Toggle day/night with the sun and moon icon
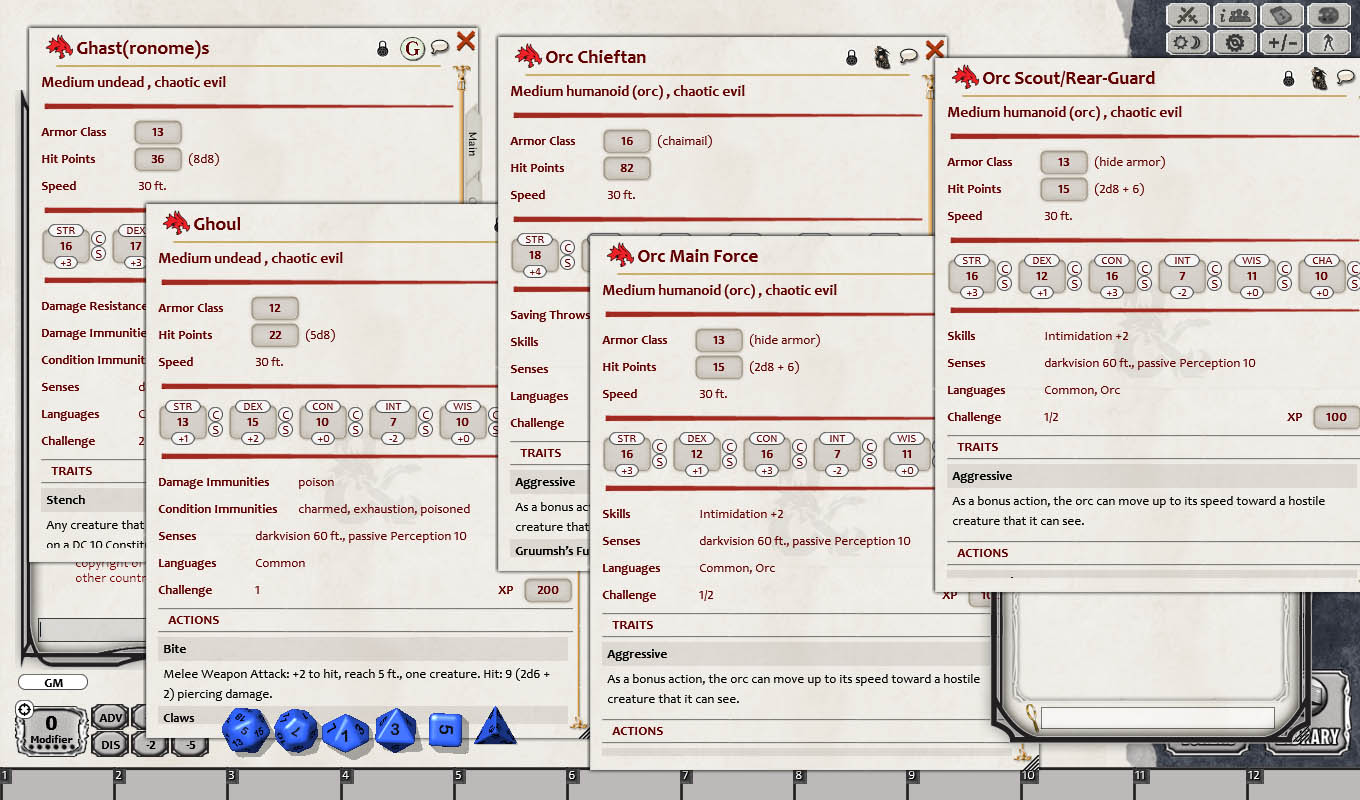This screenshot has height=800, width=1360. (1187, 42)
